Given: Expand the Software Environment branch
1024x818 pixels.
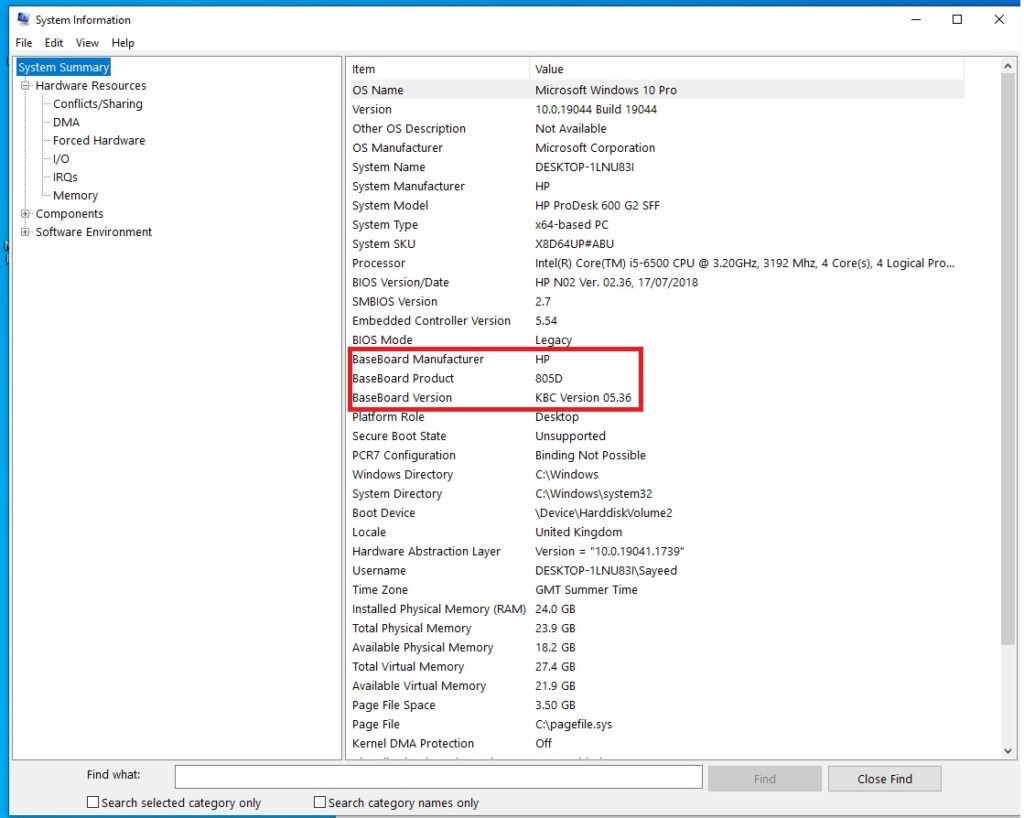Looking at the screenshot, I should tap(23, 232).
